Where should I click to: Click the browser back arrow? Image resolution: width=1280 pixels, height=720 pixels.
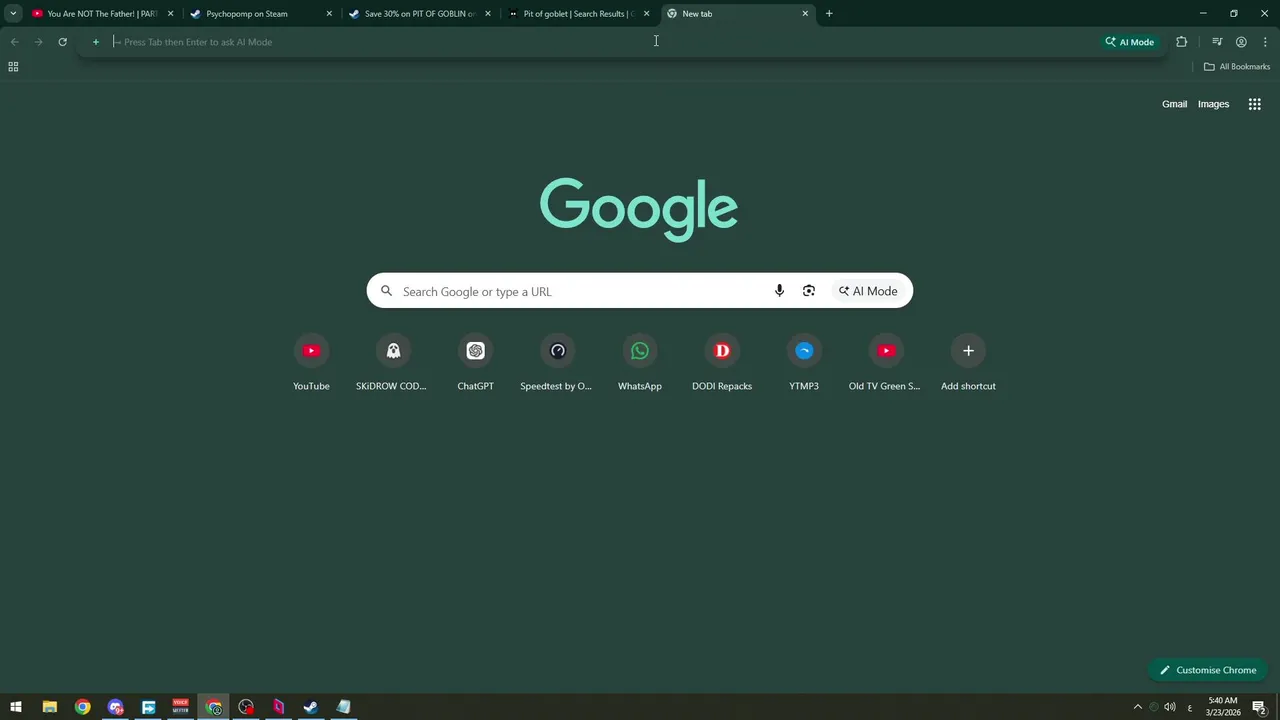(x=14, y=42)
